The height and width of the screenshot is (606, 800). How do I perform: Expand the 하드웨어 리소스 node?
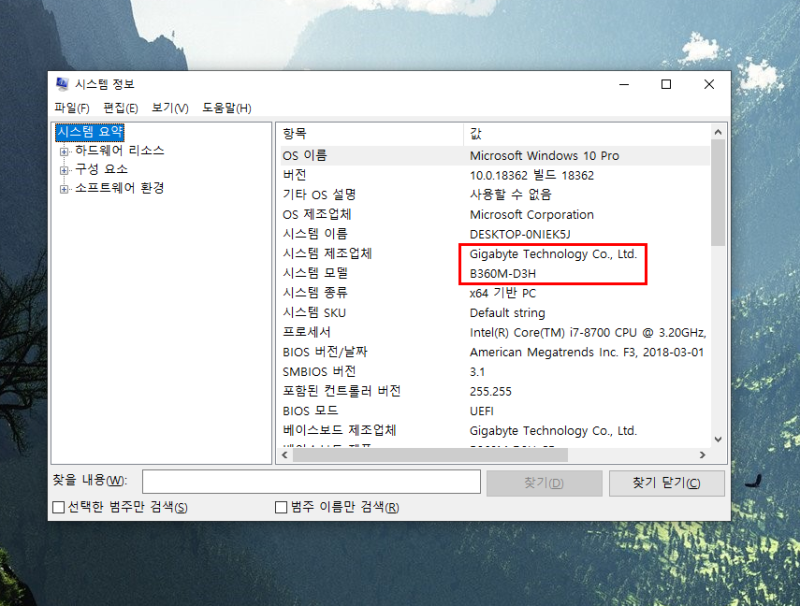point(64,151)
